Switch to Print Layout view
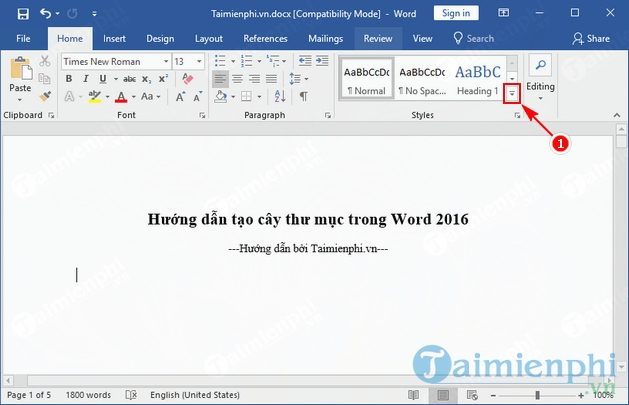 (443, 395)
